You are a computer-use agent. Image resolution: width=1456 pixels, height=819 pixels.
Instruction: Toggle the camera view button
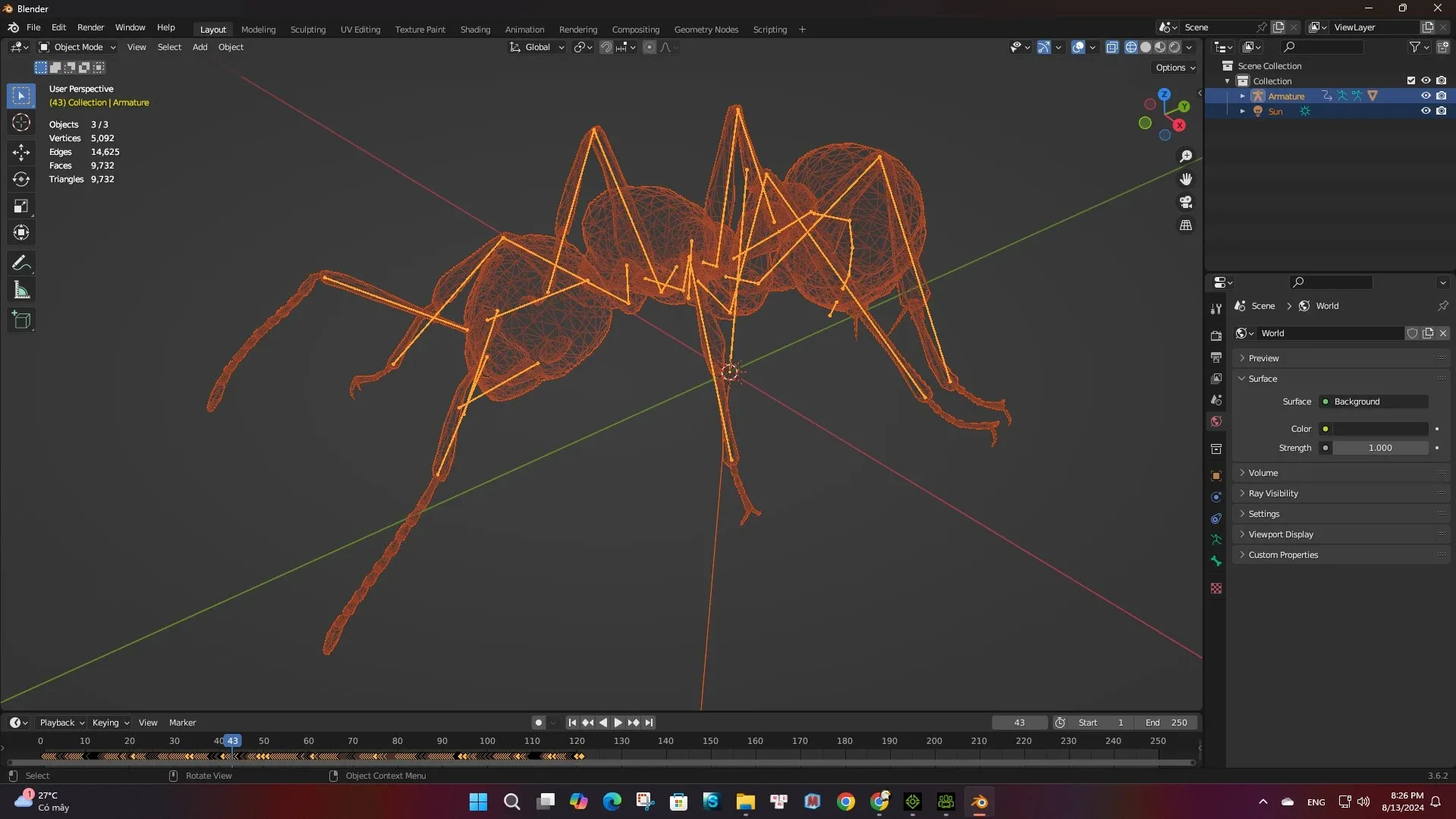pyautogui.click(x=1185, y=203)
